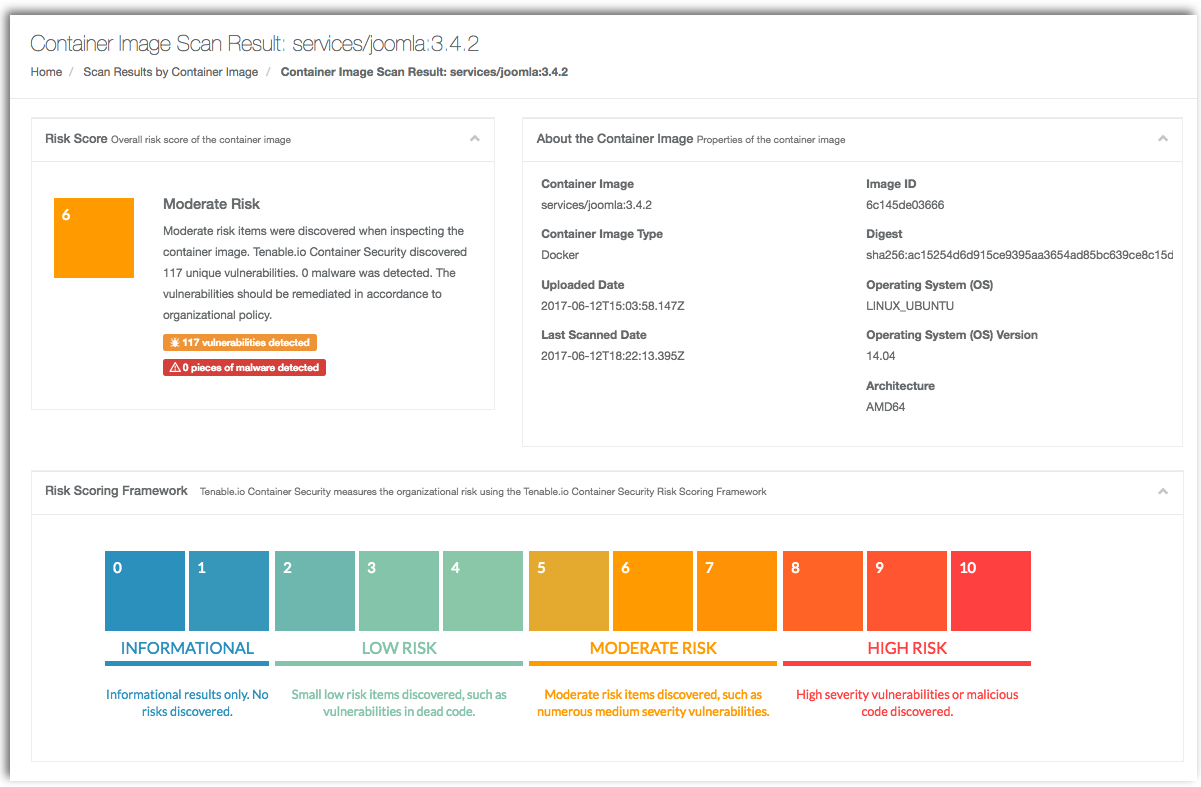This screenshot has width=1201, height=787.
Task: Select framework score tile 8
Action: [x=823, y=591]
